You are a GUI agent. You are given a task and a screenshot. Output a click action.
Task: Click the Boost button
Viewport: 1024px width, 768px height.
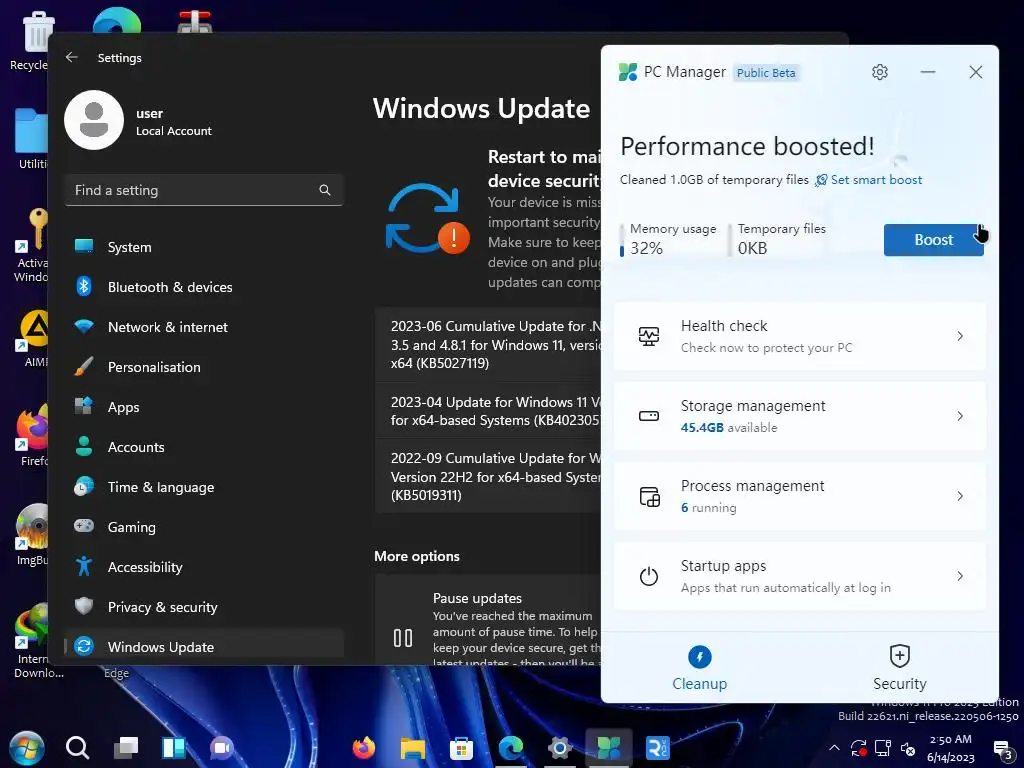coord(933,240)
